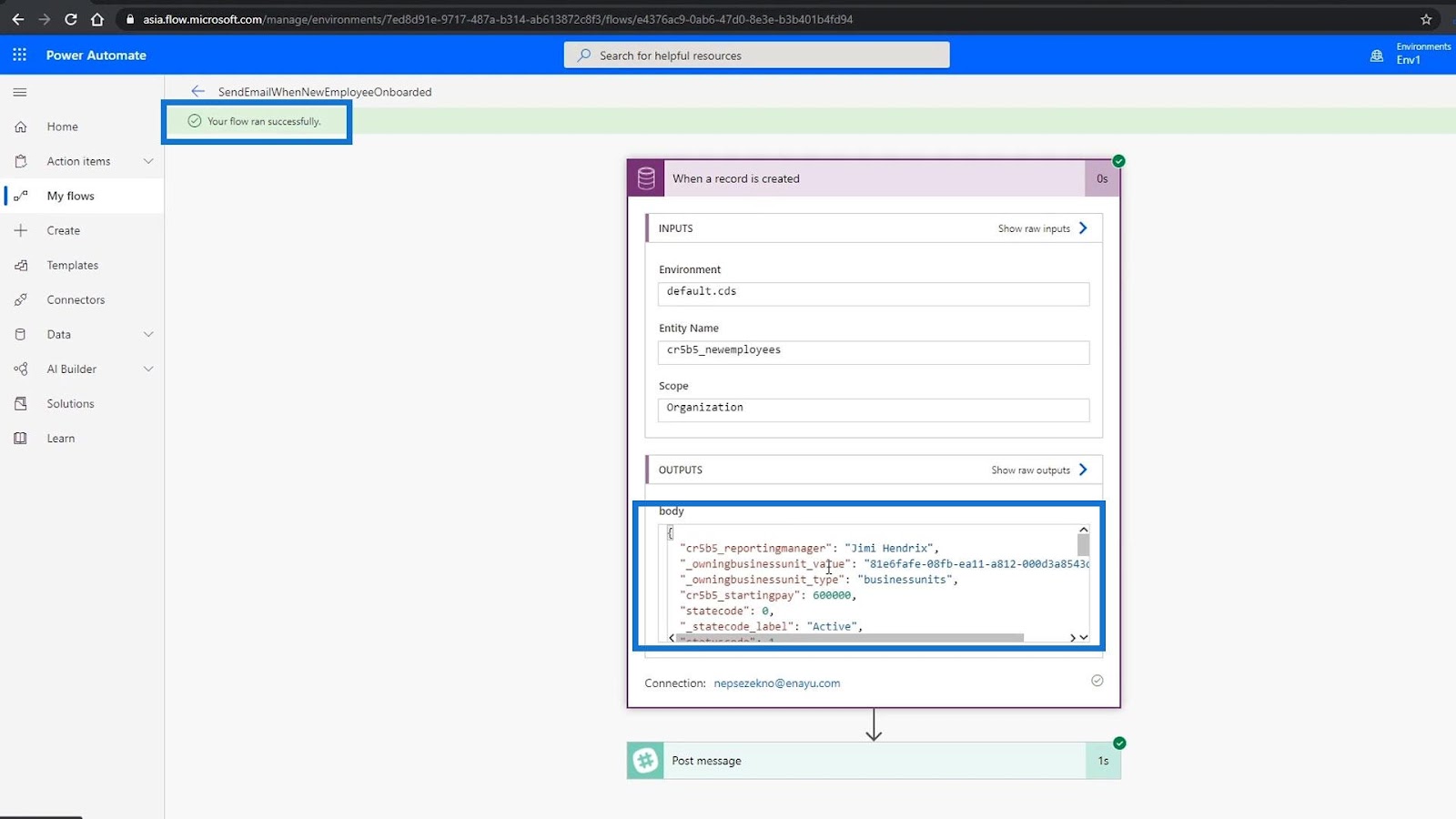
Task: Click the Common Data Service trigger icon
Action: pyautogui.click(x=646, y=178)
